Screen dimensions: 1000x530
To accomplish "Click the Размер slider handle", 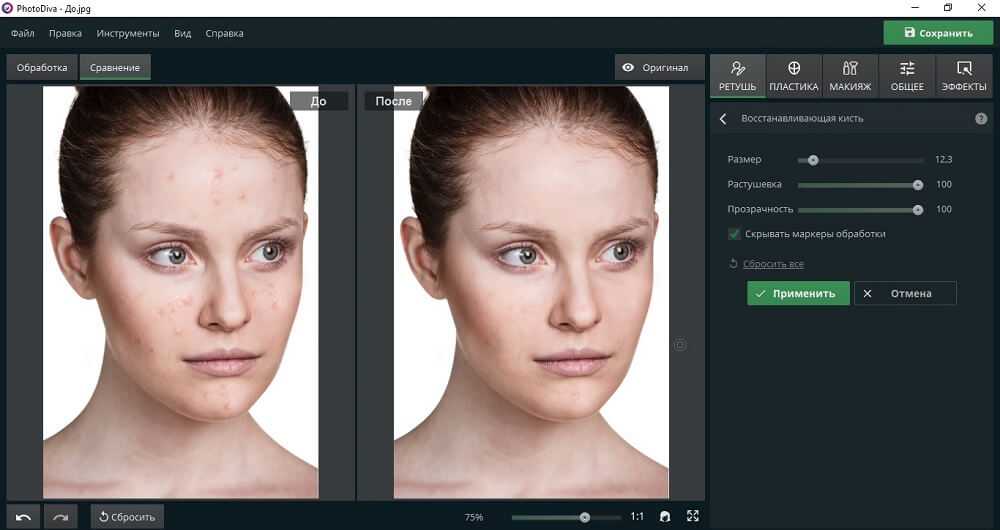I will pos(813,160).
